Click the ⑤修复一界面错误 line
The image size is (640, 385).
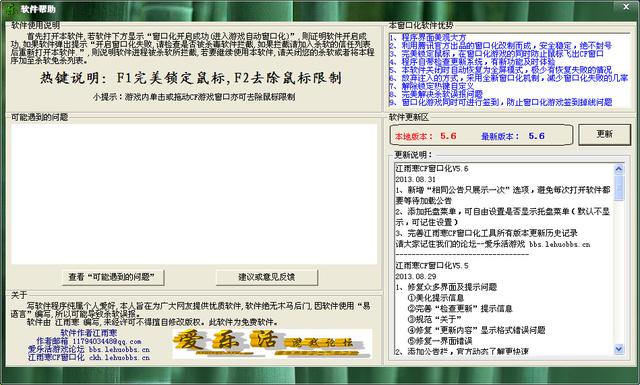(440, 340)
